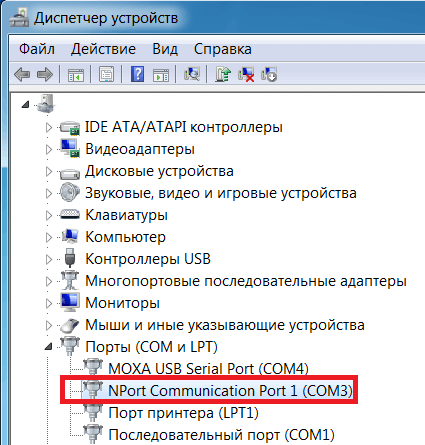Image resolution: width=425 pixels, height=445 pixels.
Task: Select the Порты (COM и LPT) label
Action: [151, 347]
